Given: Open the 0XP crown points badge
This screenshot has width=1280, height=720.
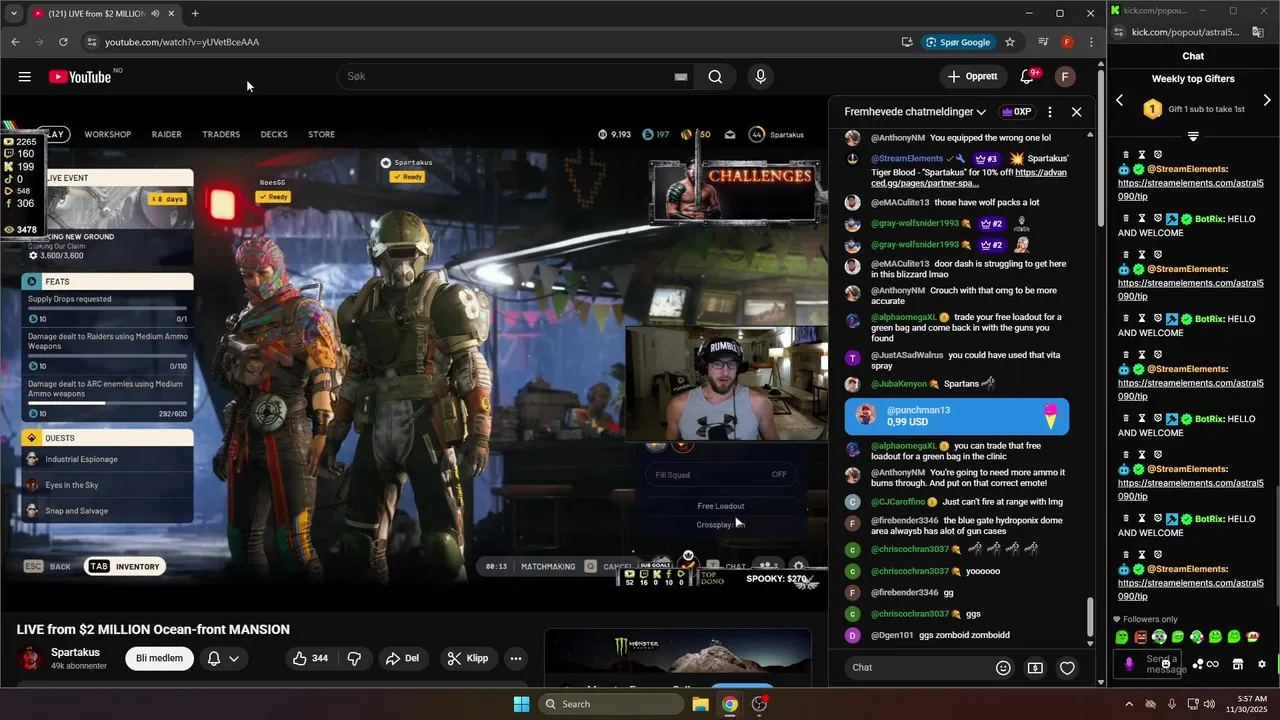Looking at the screenshot, I should pos(1017,112).
